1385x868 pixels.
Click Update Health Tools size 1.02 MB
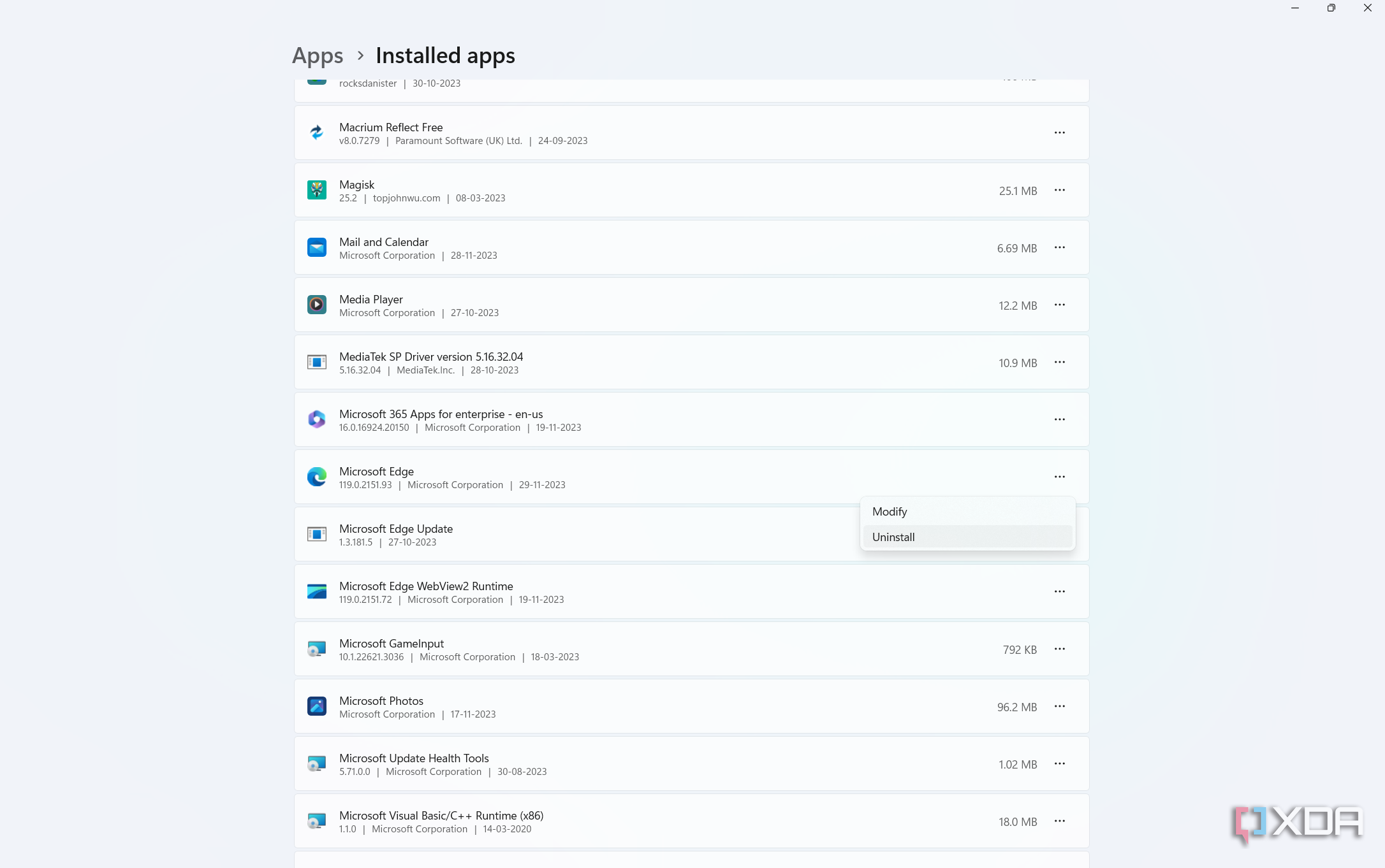1018,765
